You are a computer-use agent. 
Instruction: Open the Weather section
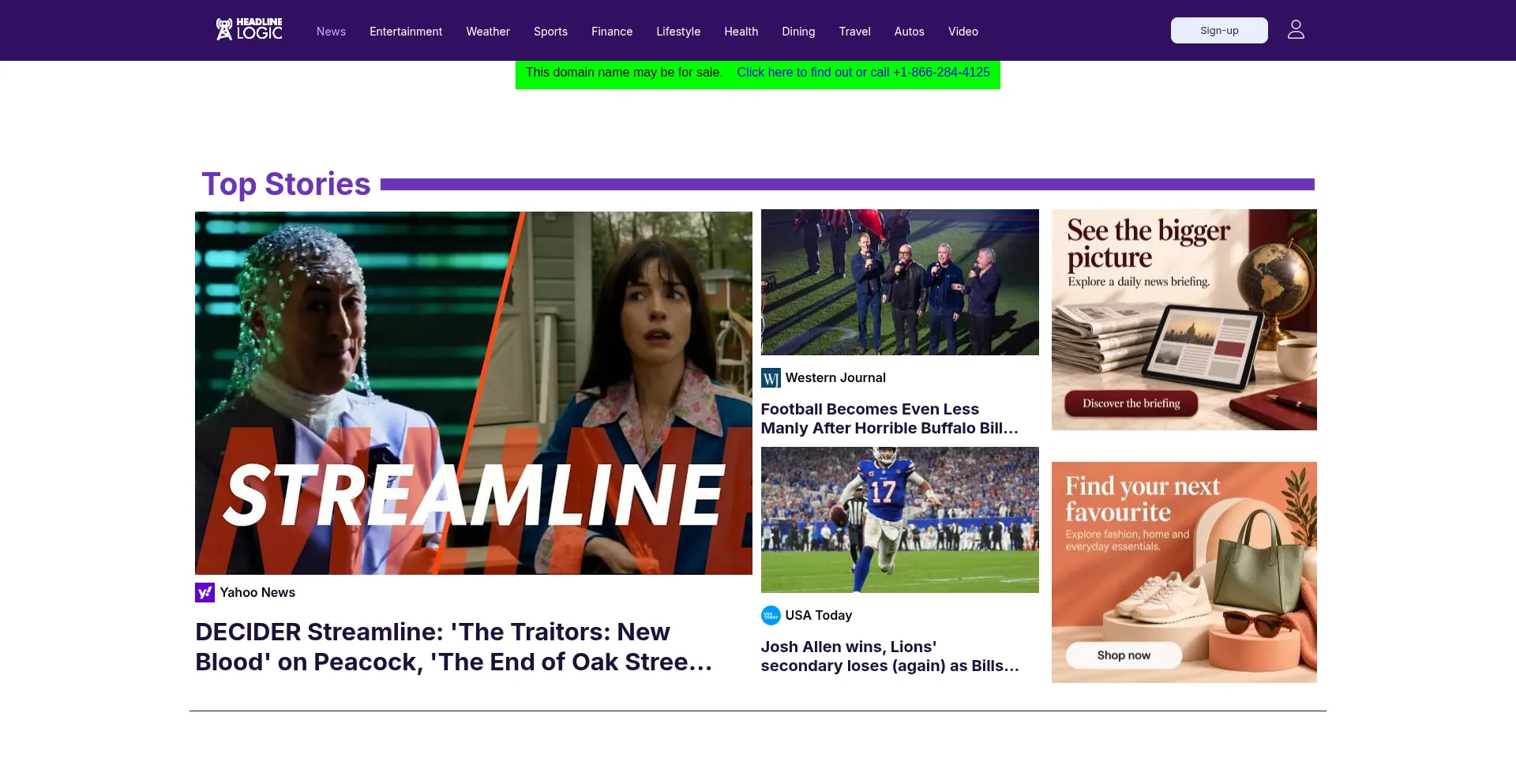pos(488,32)
